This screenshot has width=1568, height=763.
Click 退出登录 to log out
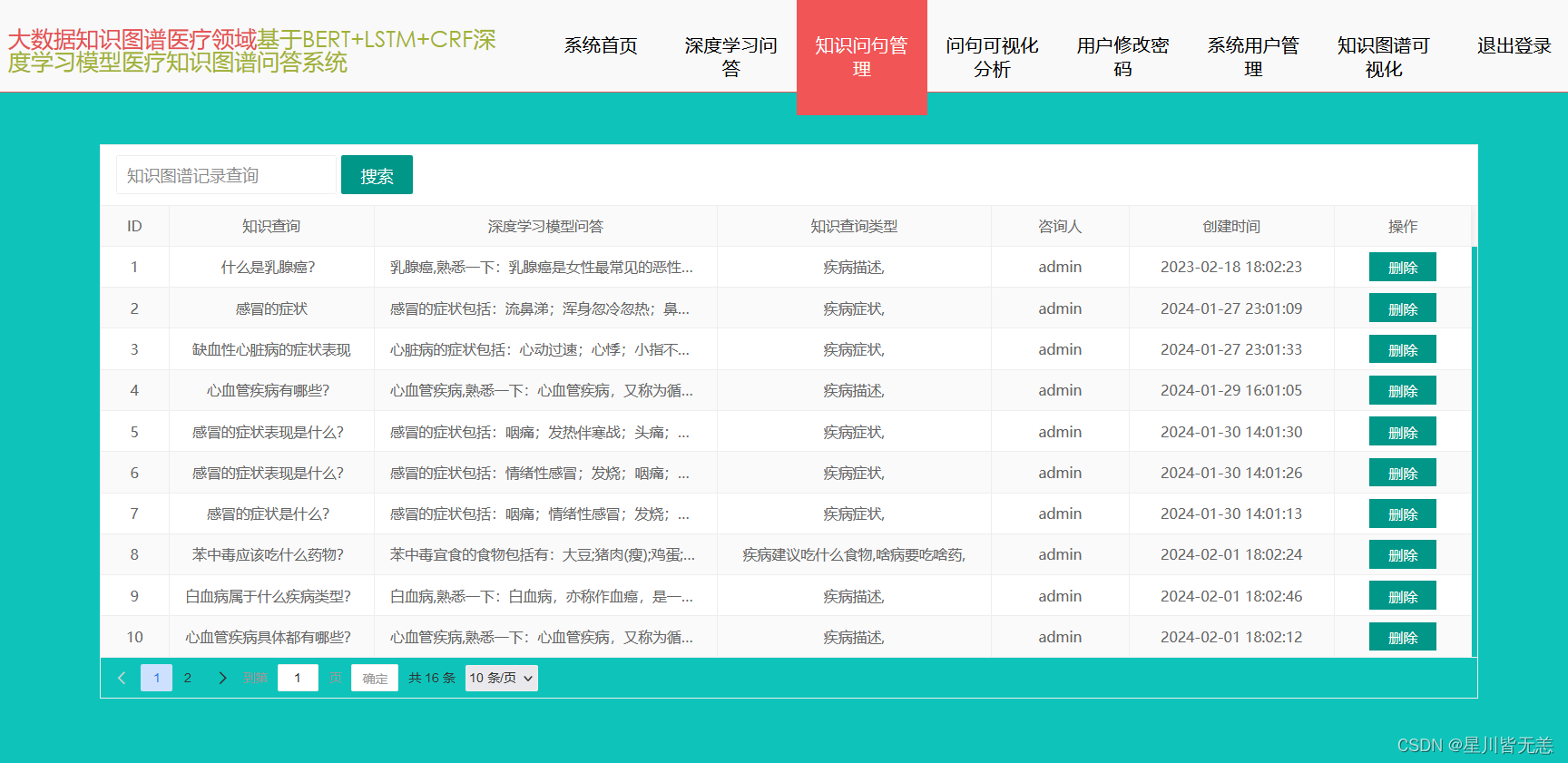point(1514,45)
